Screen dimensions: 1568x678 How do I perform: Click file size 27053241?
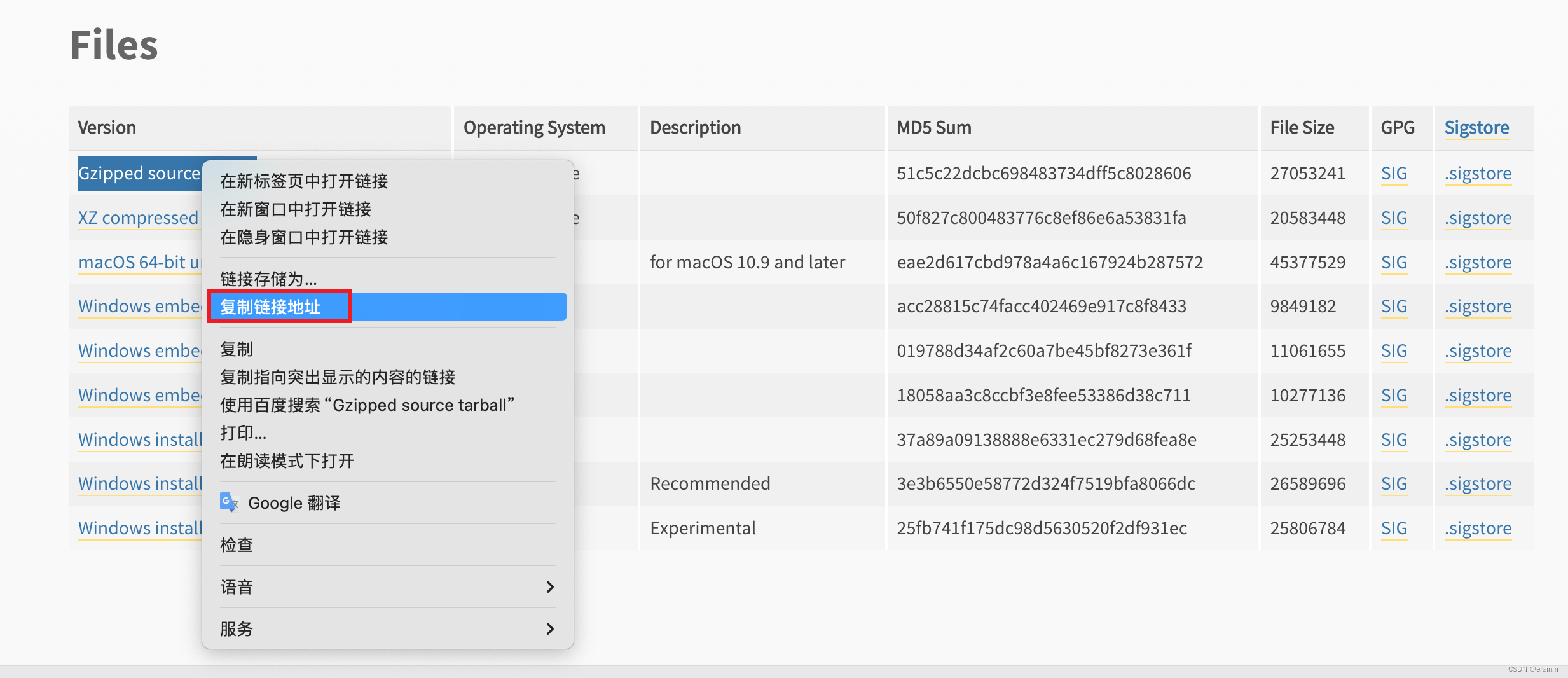tap(1307, 173)
